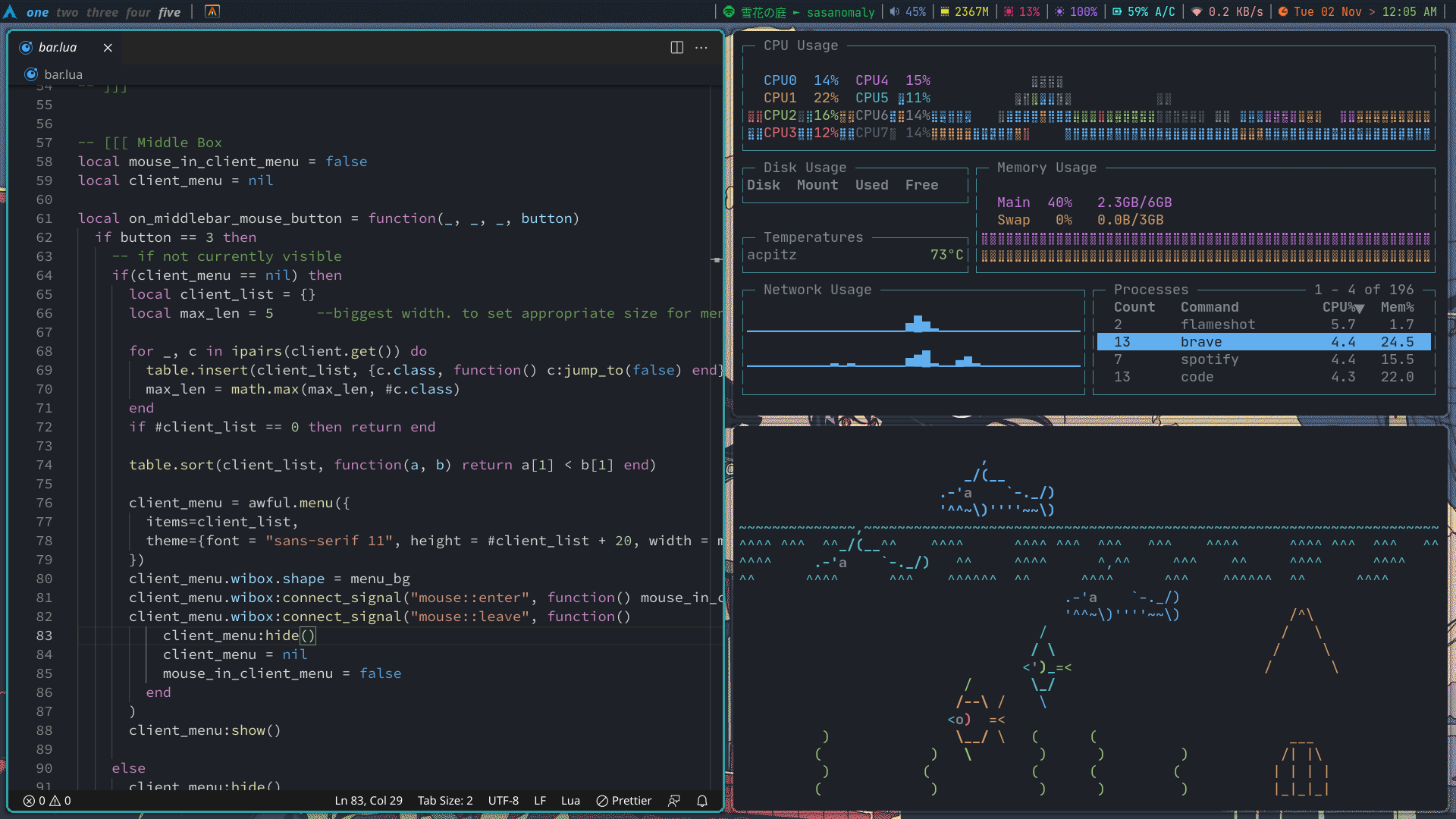Click the wifi icon showing 0.2 KB/s

tap(1197, 12)
